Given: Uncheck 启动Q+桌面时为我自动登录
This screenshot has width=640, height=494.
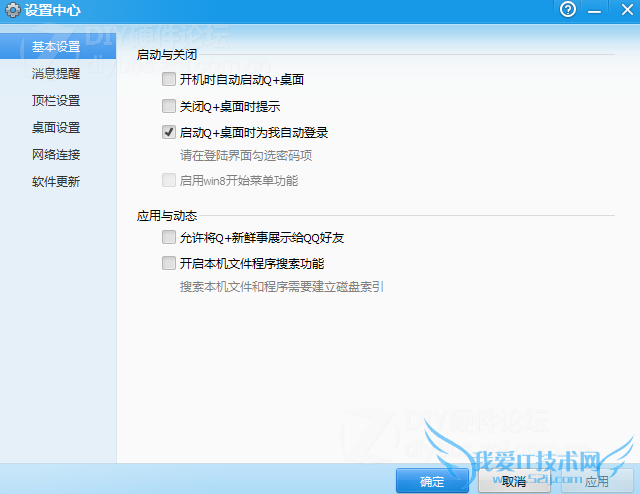Looking at the screenshot, I should (169, 132).
